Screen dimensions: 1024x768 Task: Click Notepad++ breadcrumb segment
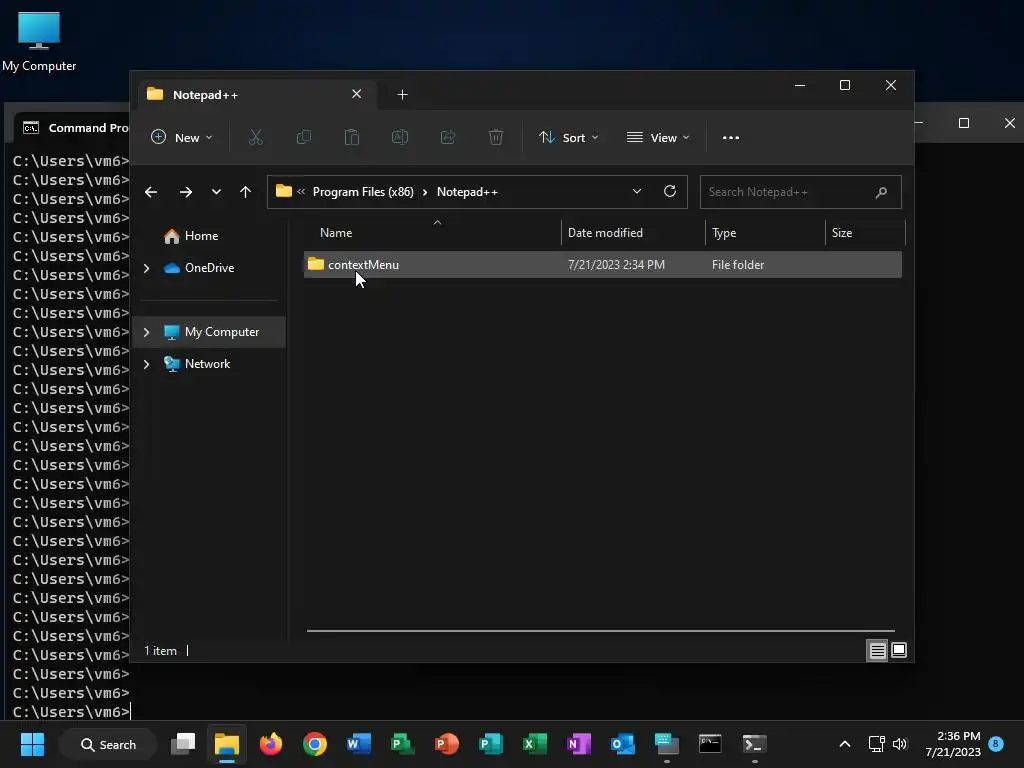(467, 192)
